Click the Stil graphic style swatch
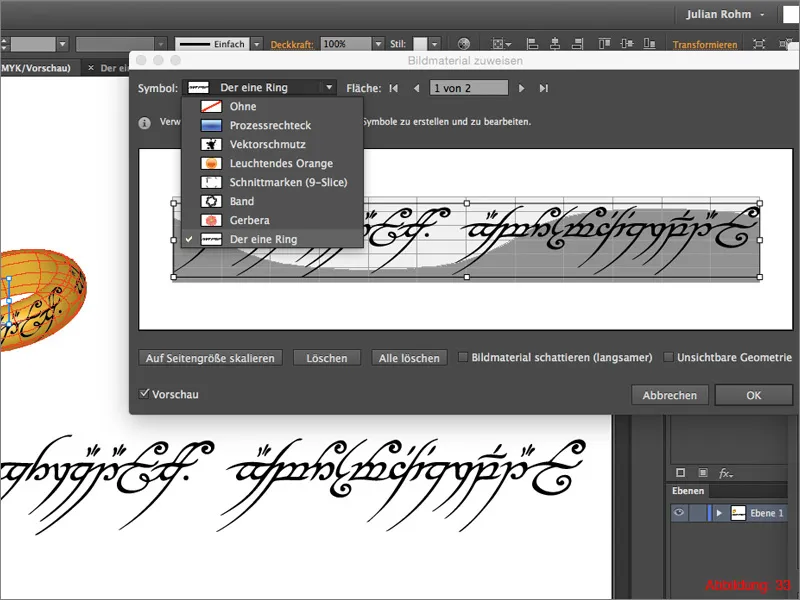Viewport: 800px width, 600px height. click(x=420, y=44)
